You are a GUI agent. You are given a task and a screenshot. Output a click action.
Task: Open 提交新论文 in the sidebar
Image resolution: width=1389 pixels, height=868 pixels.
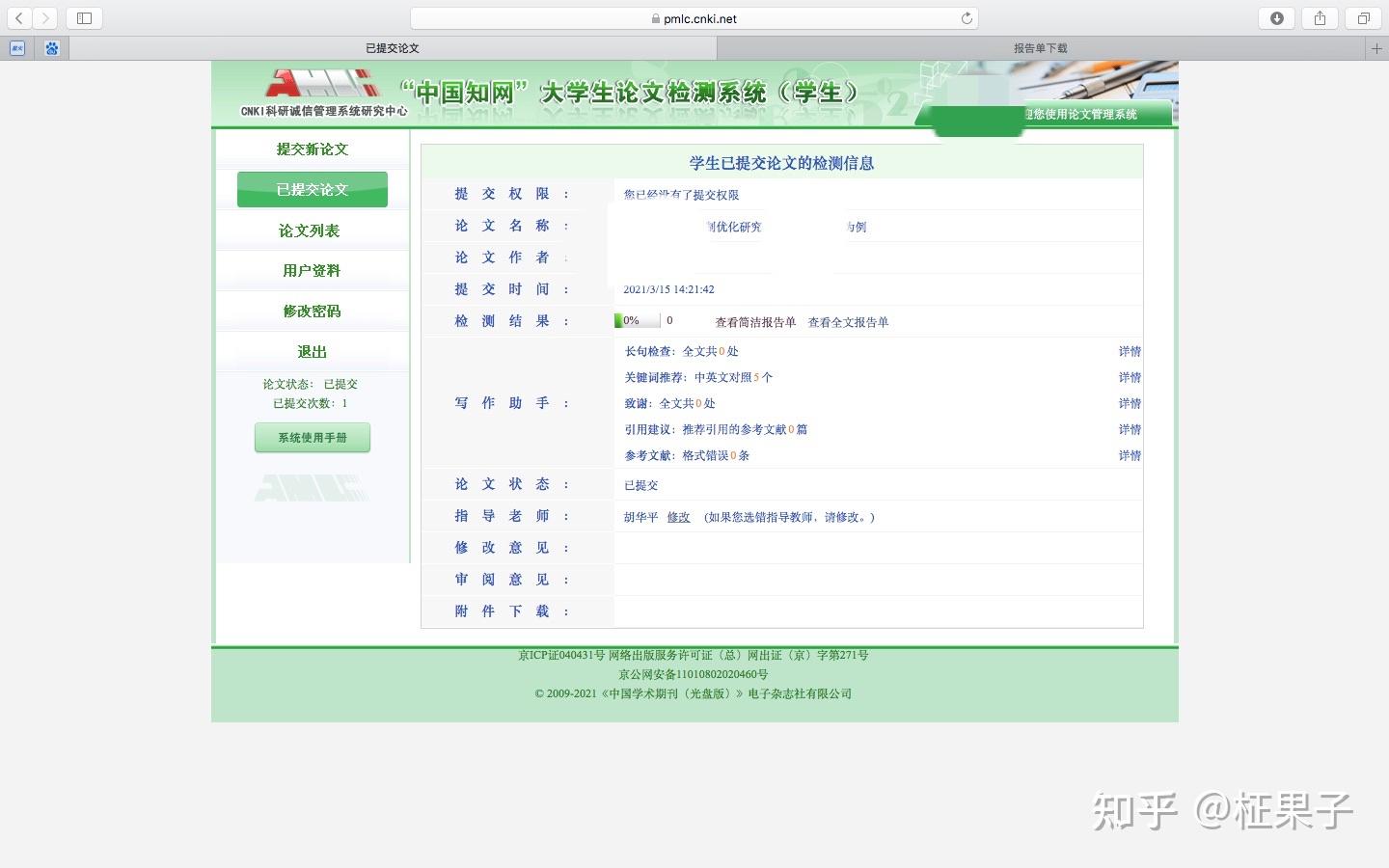pyautogui.click(x=312, y=149)
